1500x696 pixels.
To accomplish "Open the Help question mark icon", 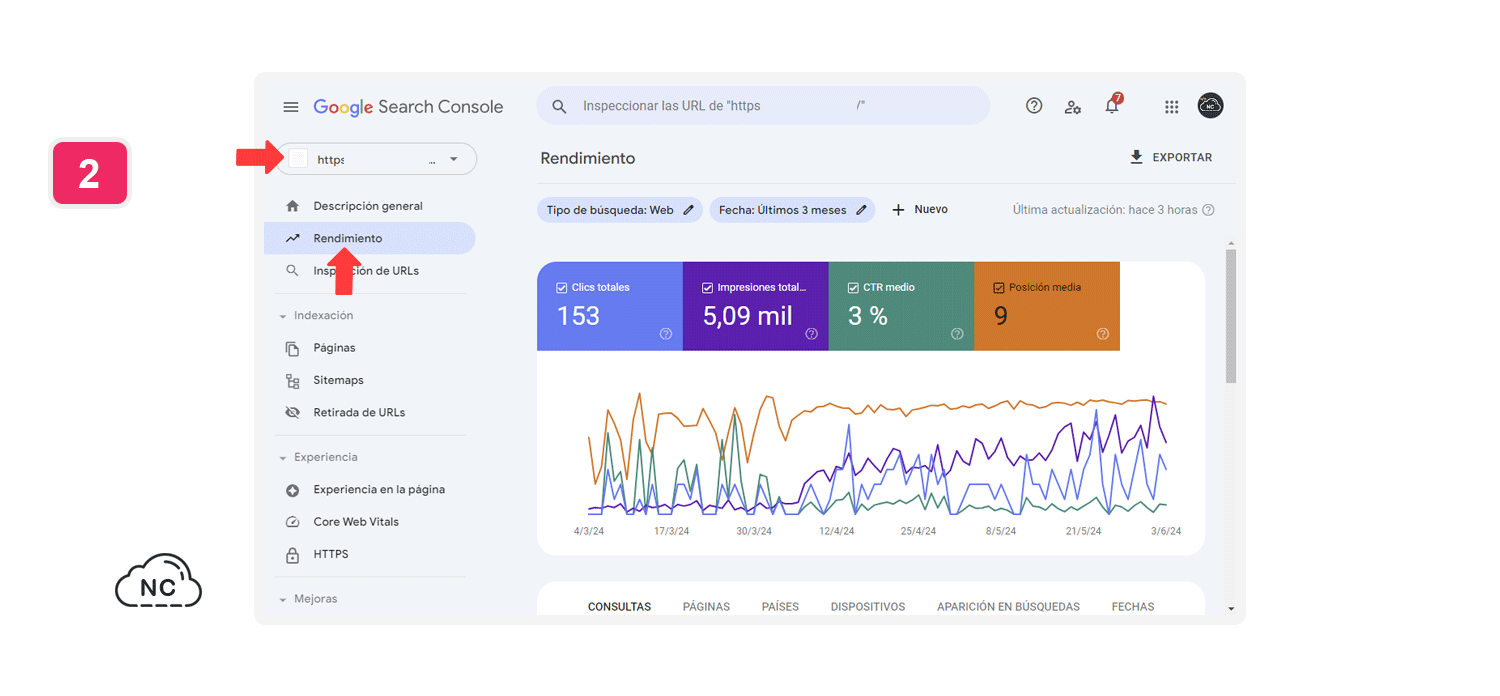I will tap(1034, 106).
